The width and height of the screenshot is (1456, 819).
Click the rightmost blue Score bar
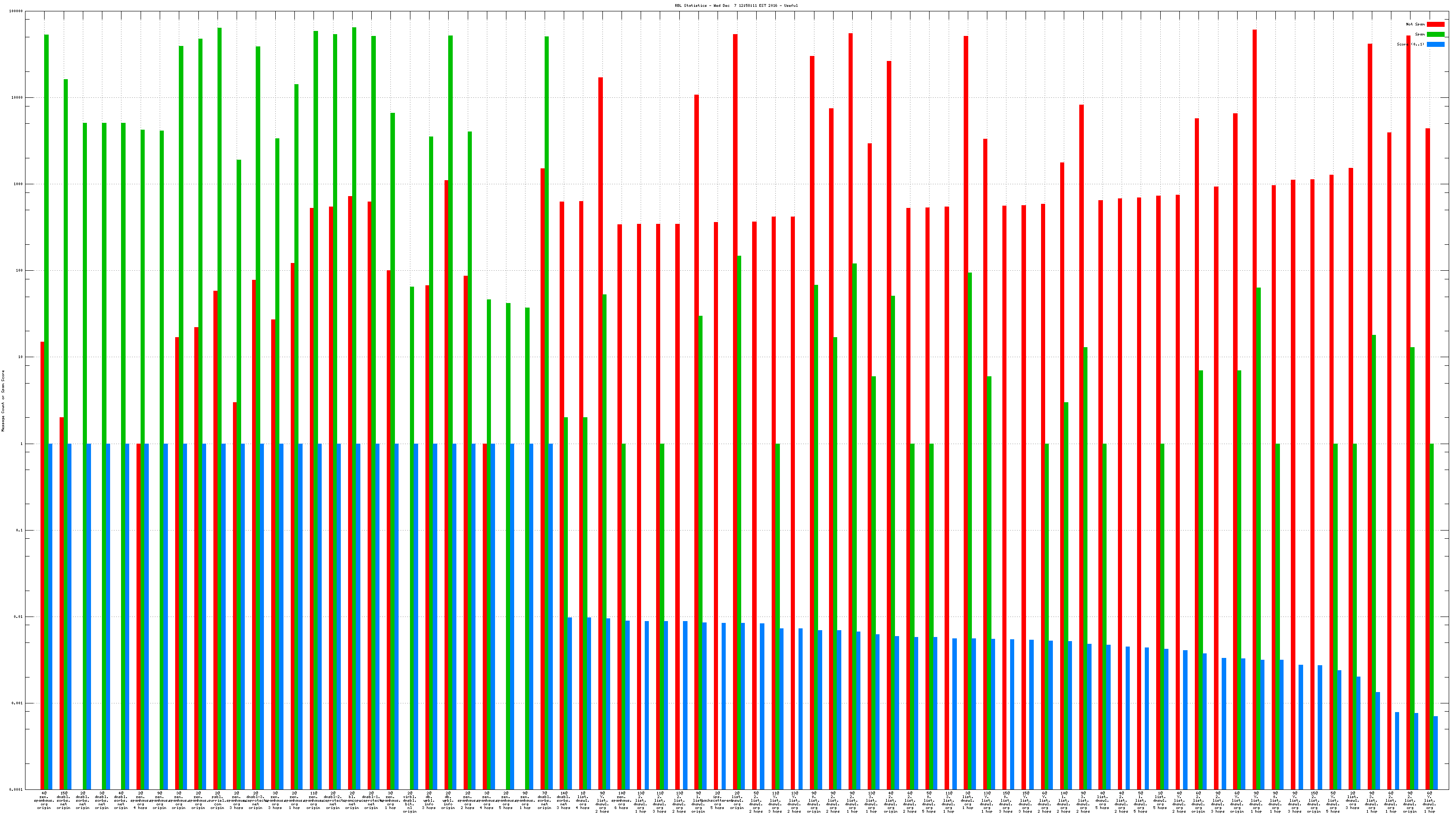(1435, 753)
